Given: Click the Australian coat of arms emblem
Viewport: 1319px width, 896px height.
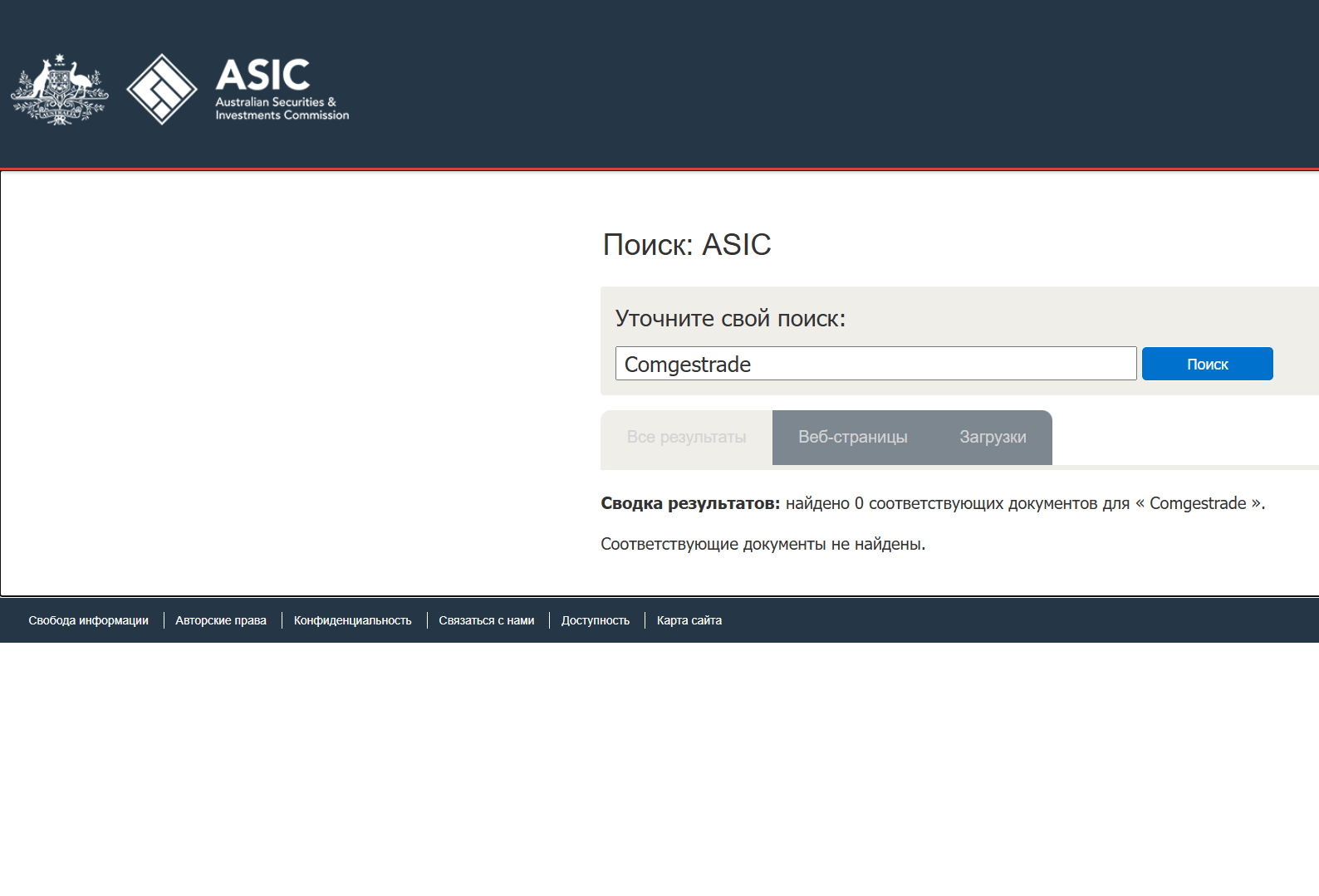Looking at the screenshot, I should [x=59, y=90].
